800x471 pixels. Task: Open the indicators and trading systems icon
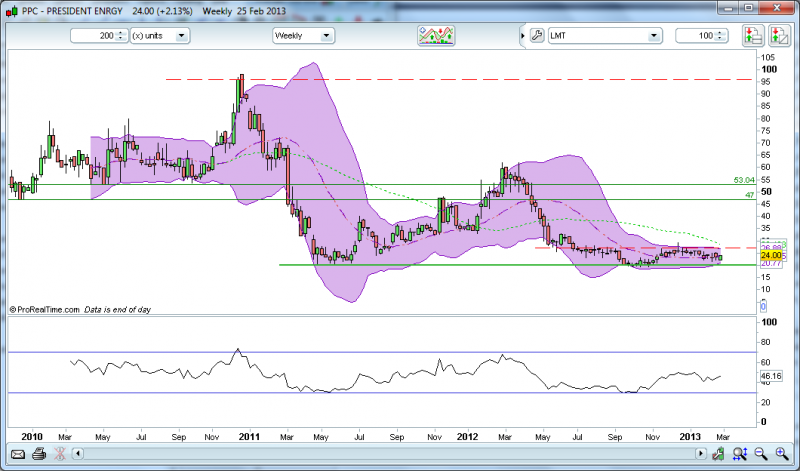coord(436,36)
